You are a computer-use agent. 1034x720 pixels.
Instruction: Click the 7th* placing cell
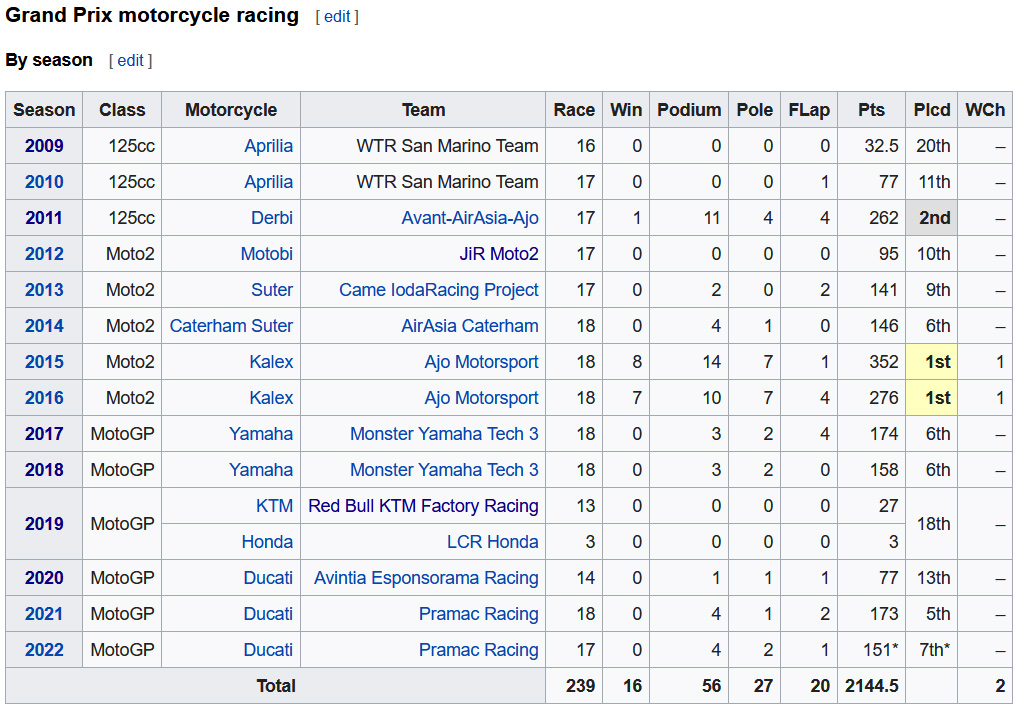pyautogui.click(x=932, y=649)
